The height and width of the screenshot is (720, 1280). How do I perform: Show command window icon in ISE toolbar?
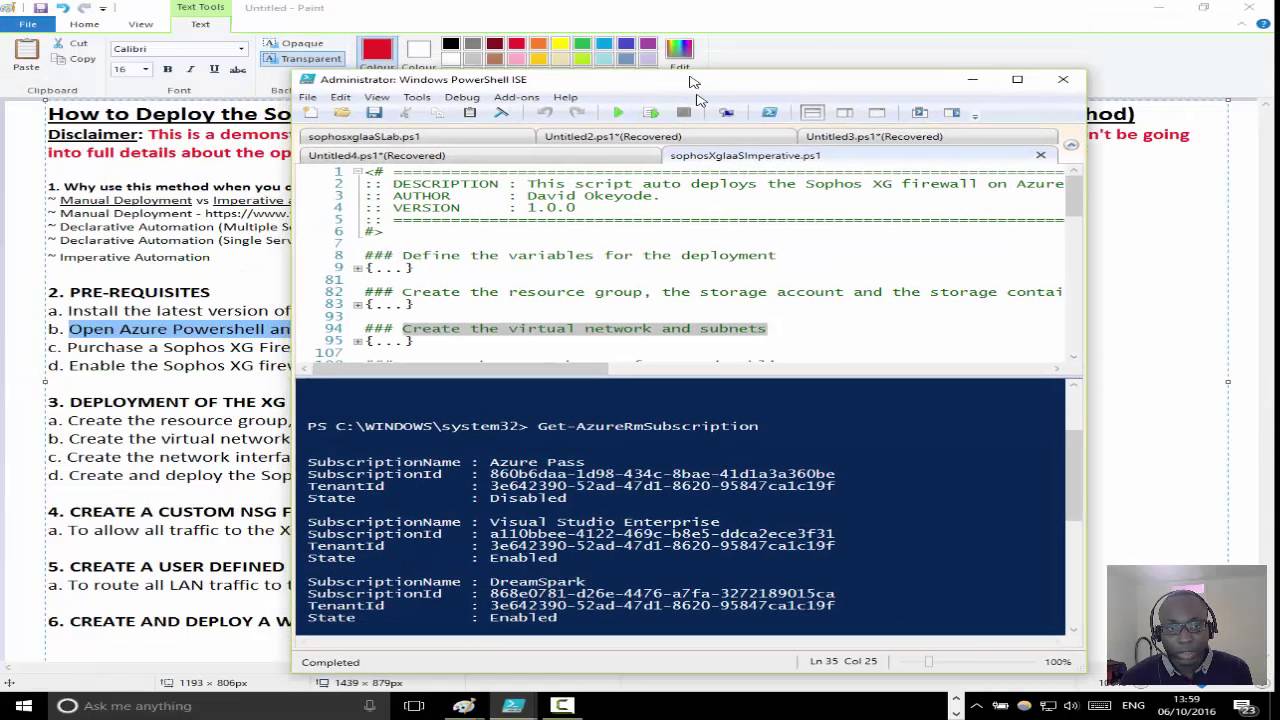coord(920,113)
